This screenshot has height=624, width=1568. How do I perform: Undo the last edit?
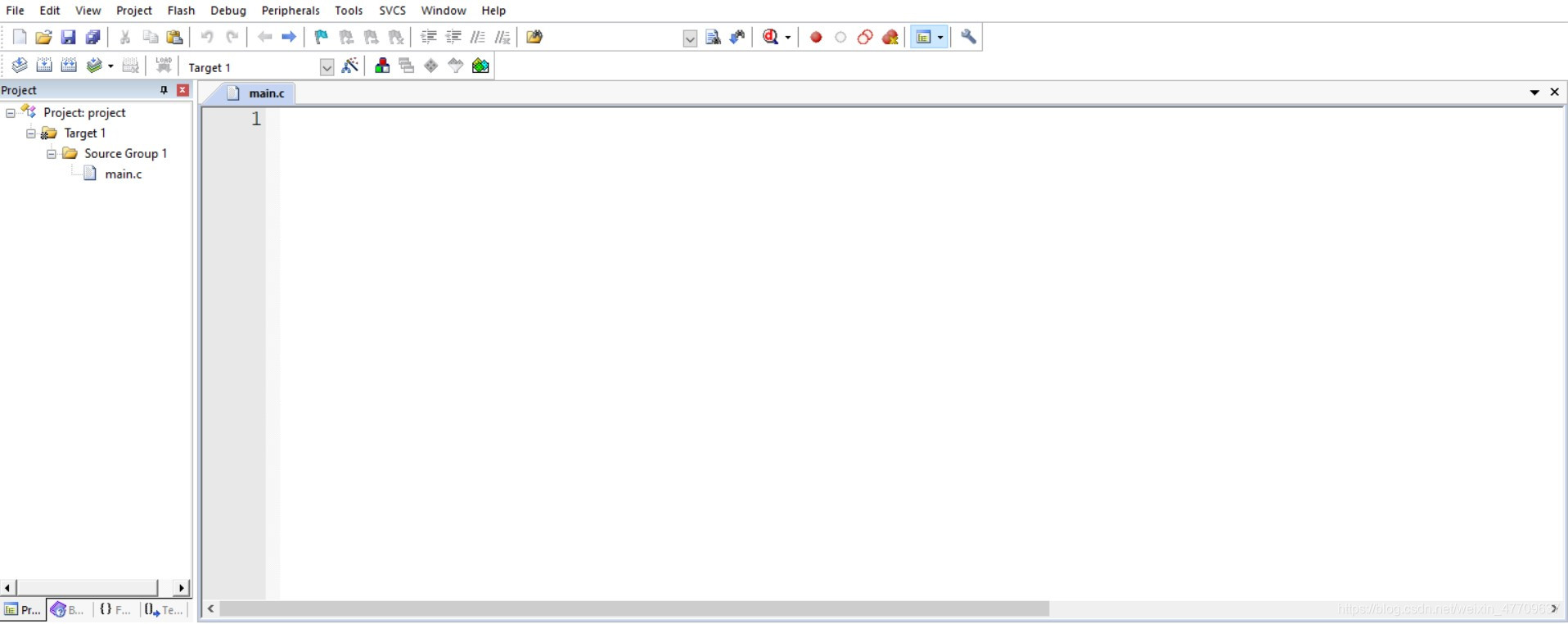pyautogui.click(x=207, y=37)
